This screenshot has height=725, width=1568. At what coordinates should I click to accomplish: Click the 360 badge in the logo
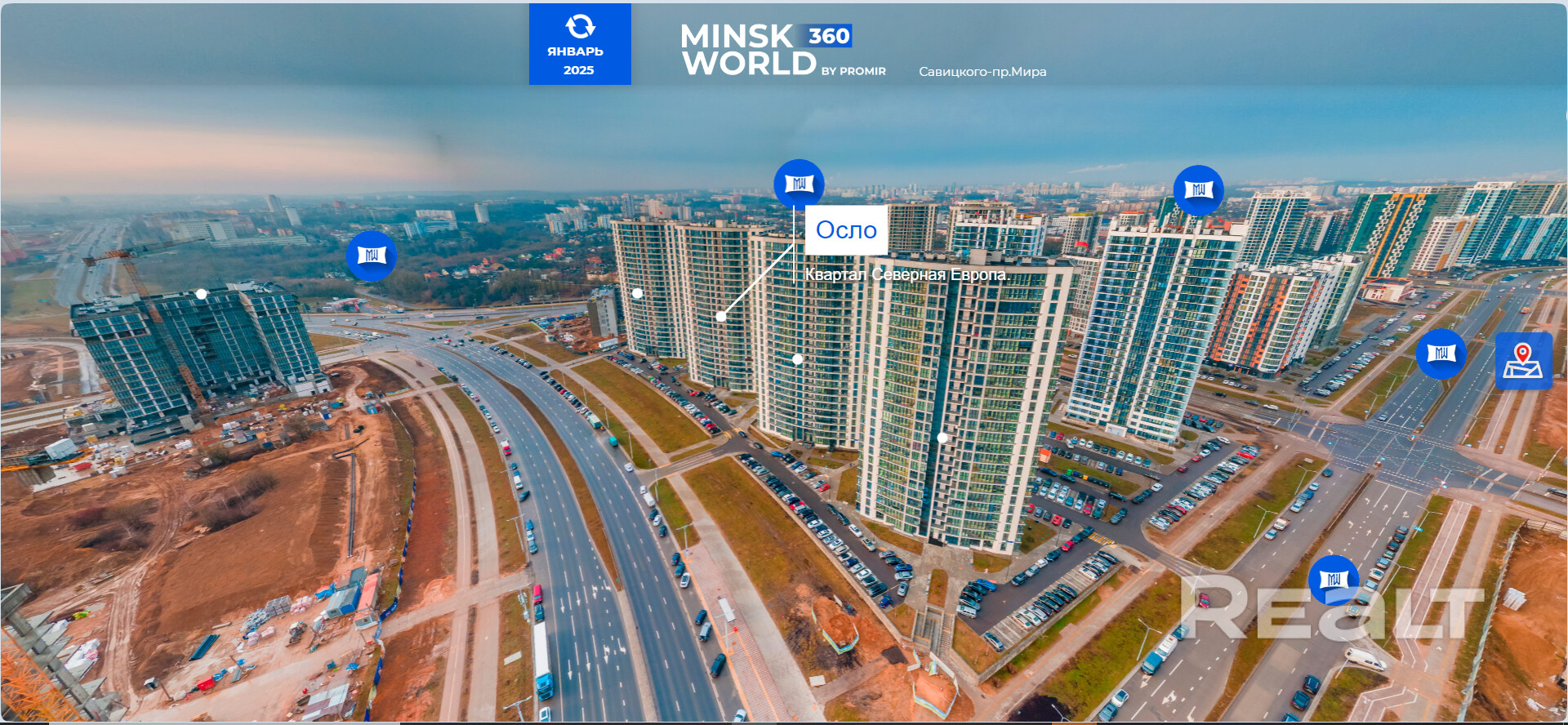829,36
